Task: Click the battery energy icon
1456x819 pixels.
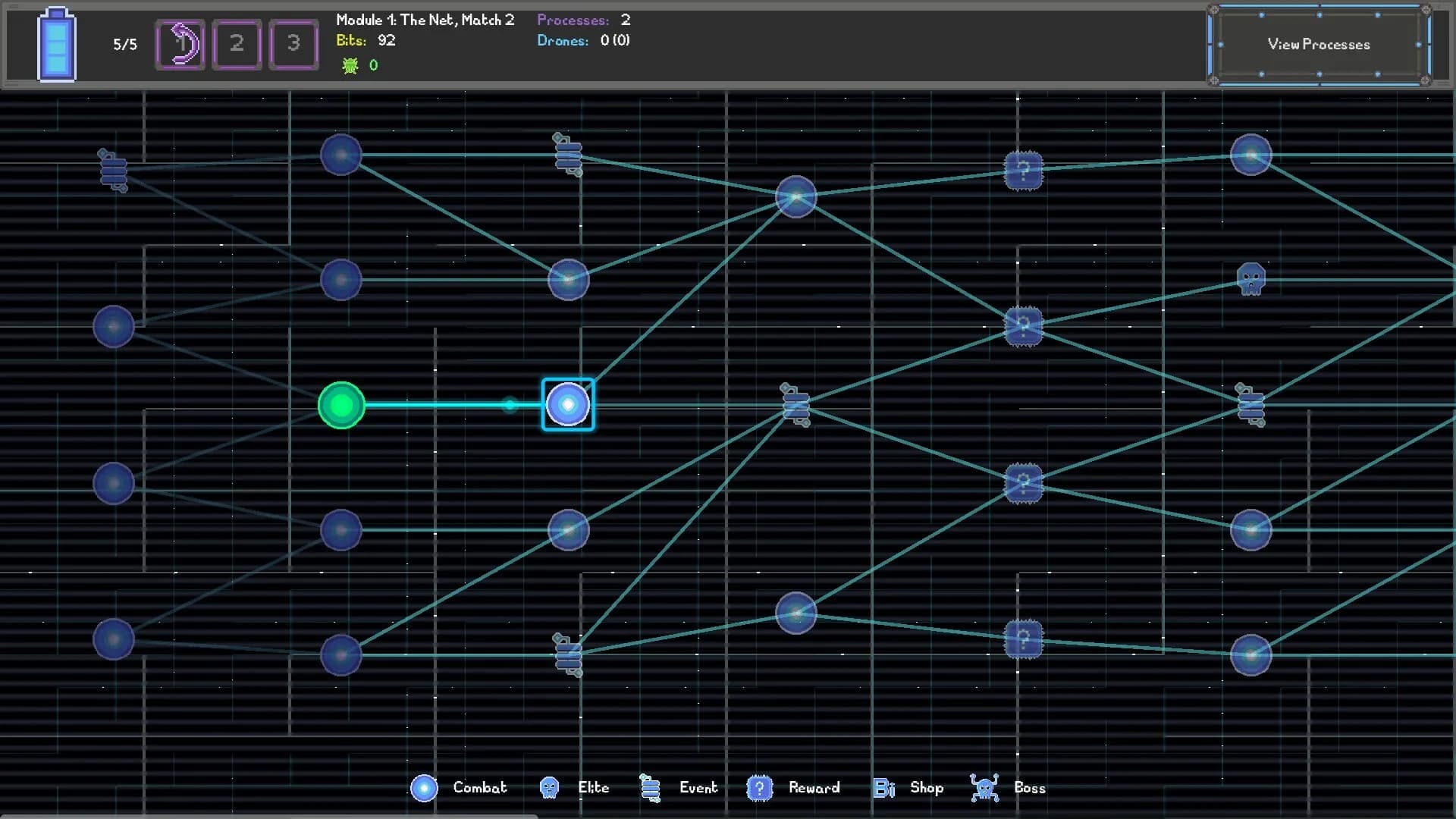Action: click(57, 44)
